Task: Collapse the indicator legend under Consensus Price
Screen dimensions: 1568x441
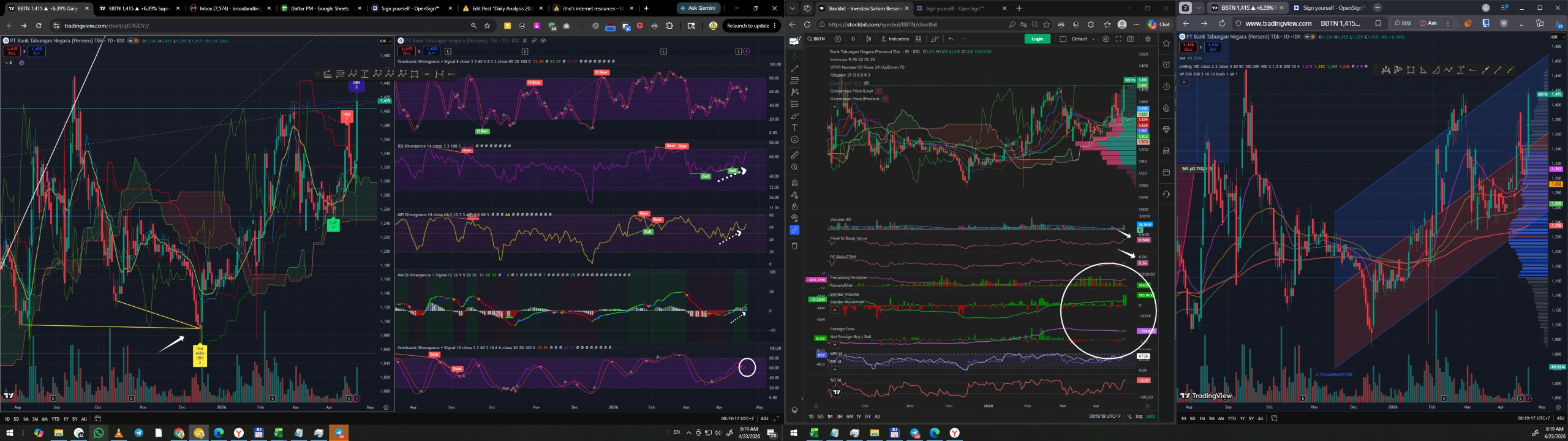Action: [834, 107]
